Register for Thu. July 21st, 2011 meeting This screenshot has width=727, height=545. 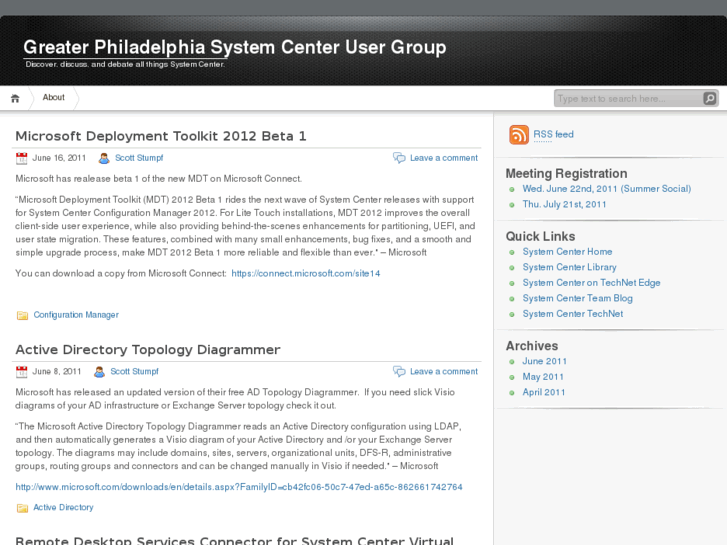coord(564,204)
